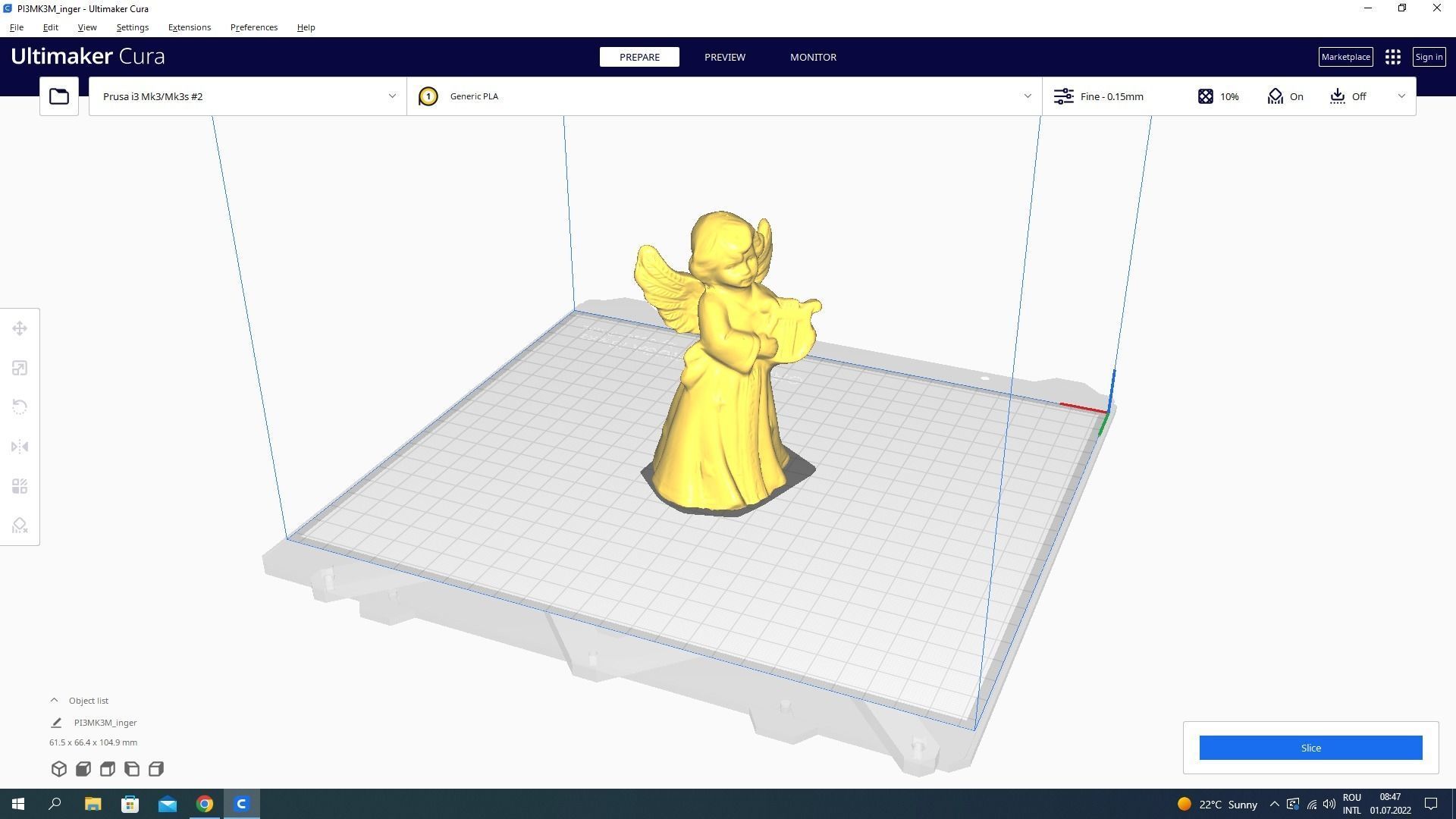Switch to the PREPARE stage
1456x819 pixels.
[x=639, y=57]
